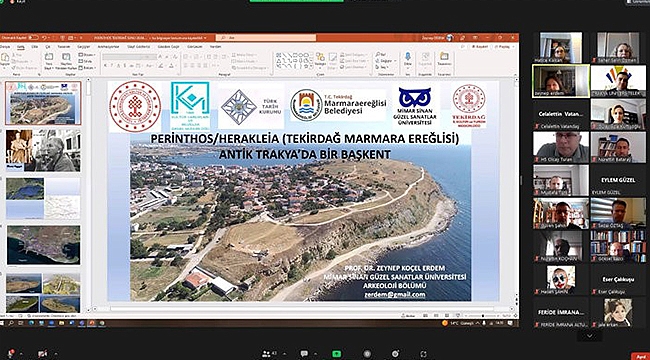Toggle the Zoom camera video
This screenshot has height=360, width=650.
pyautogui.click(x=42, y=354)
